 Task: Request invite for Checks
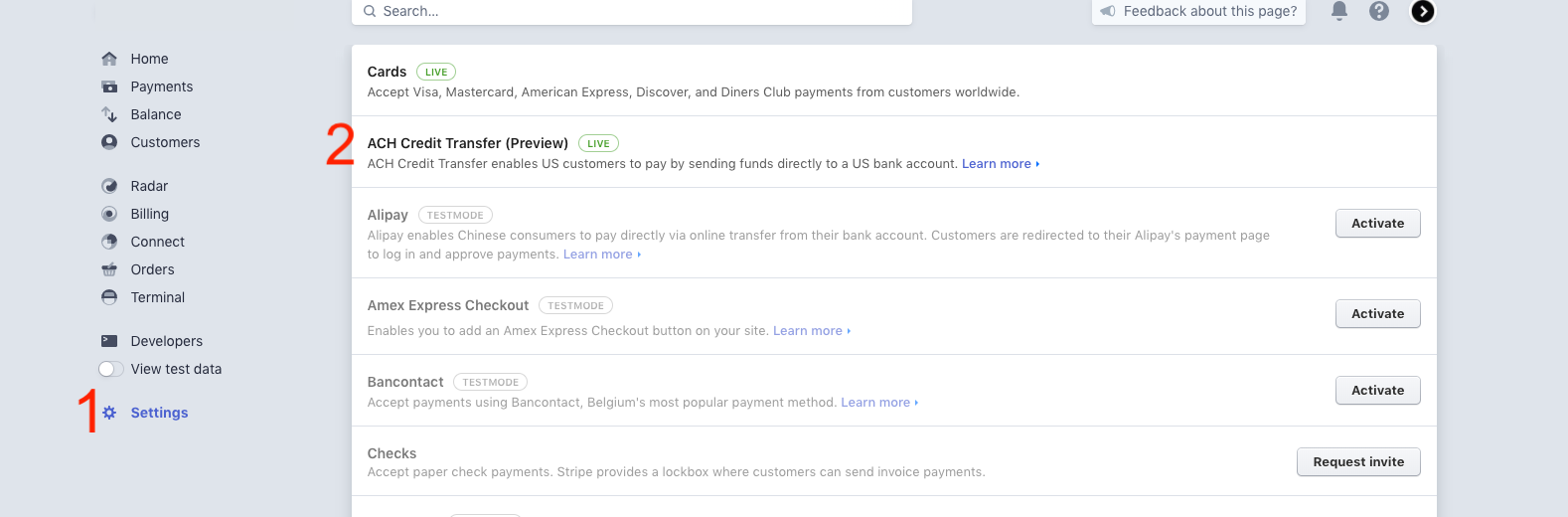[x=1358, y=462]
